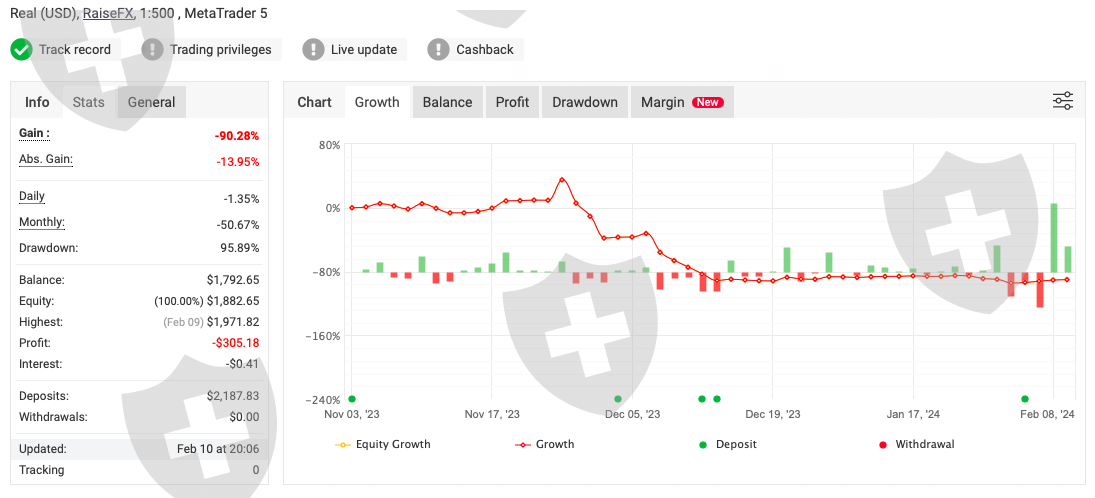Open chart settings sliders icon

(x=1062, y=101)
